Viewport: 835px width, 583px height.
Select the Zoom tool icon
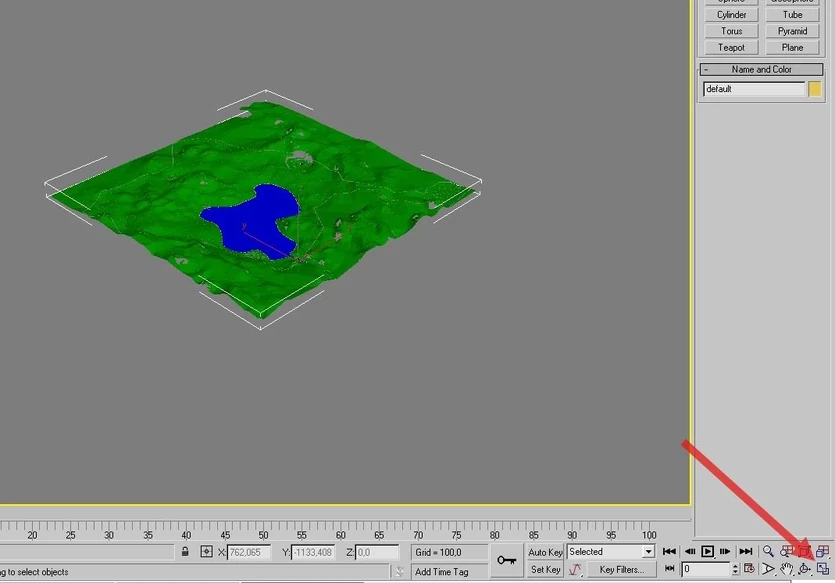(768, 551)
